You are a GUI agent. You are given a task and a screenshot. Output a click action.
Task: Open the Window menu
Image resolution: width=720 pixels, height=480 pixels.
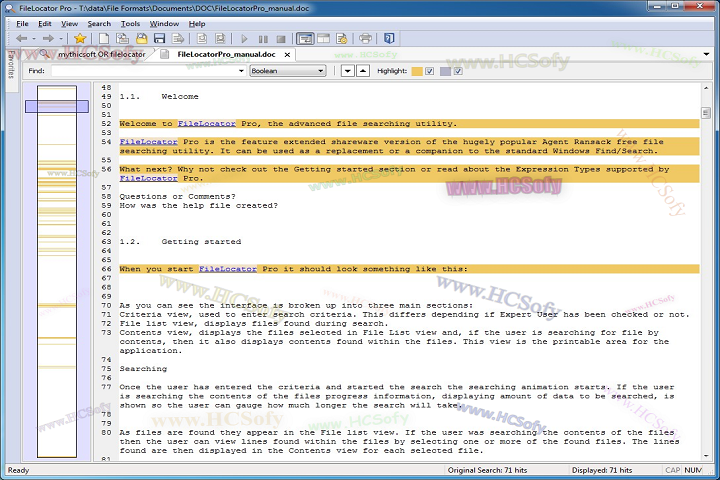[164, 24]
